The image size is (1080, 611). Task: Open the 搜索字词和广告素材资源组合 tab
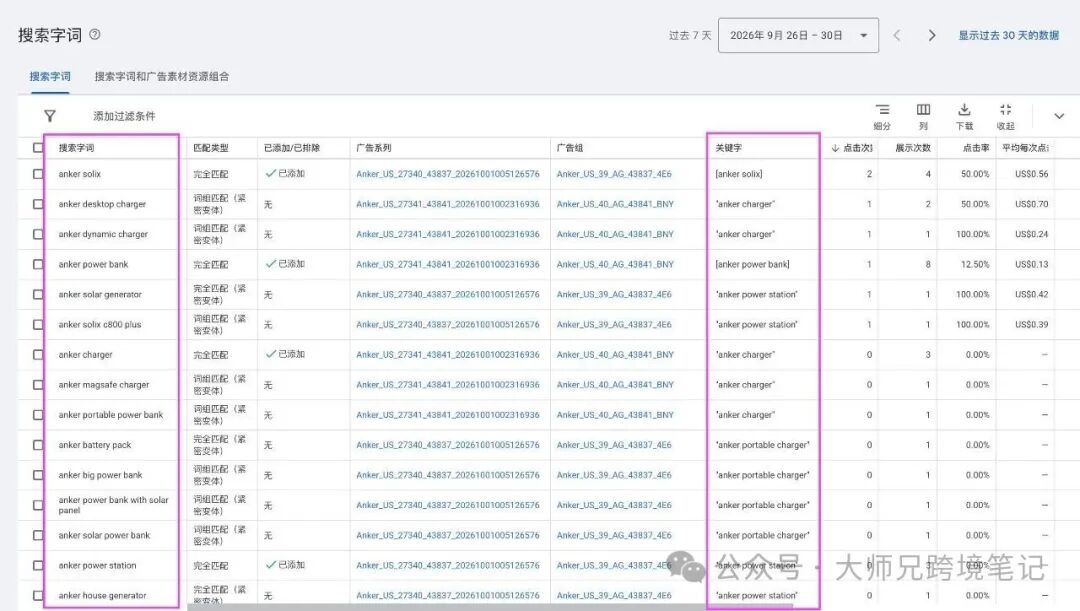coord(162,76)
